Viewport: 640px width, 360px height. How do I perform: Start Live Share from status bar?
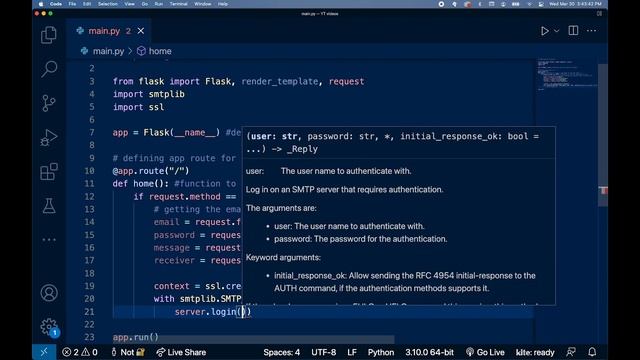coord(181,352)
